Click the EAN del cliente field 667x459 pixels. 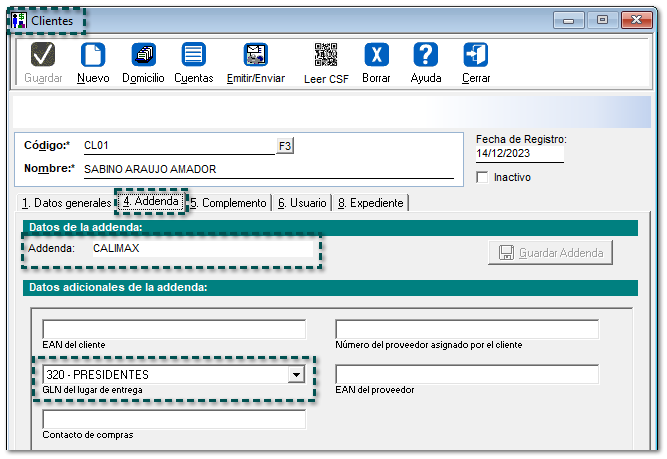point(174,330)
